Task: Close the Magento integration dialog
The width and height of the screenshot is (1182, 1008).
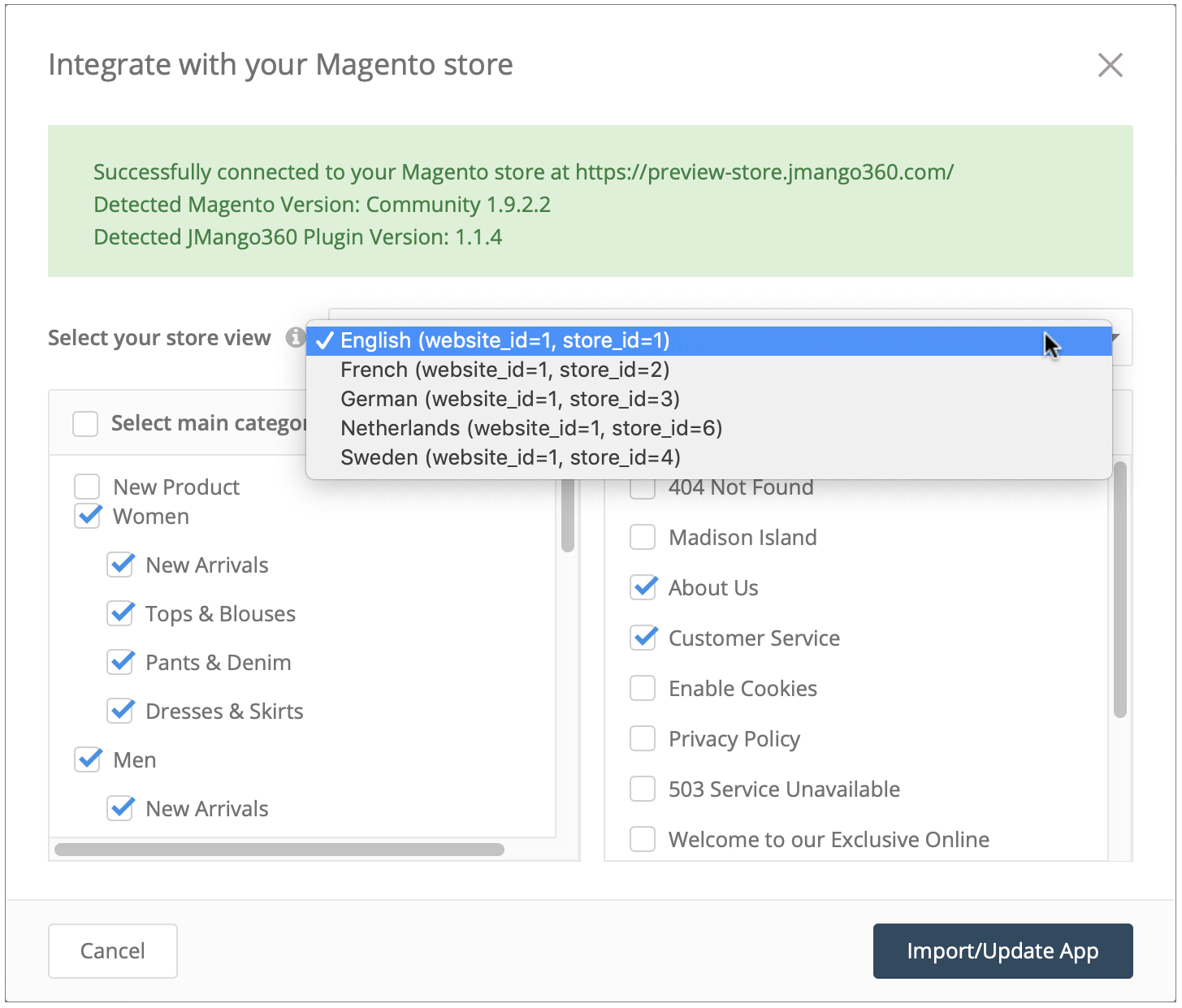Action: click(1110, 65)
